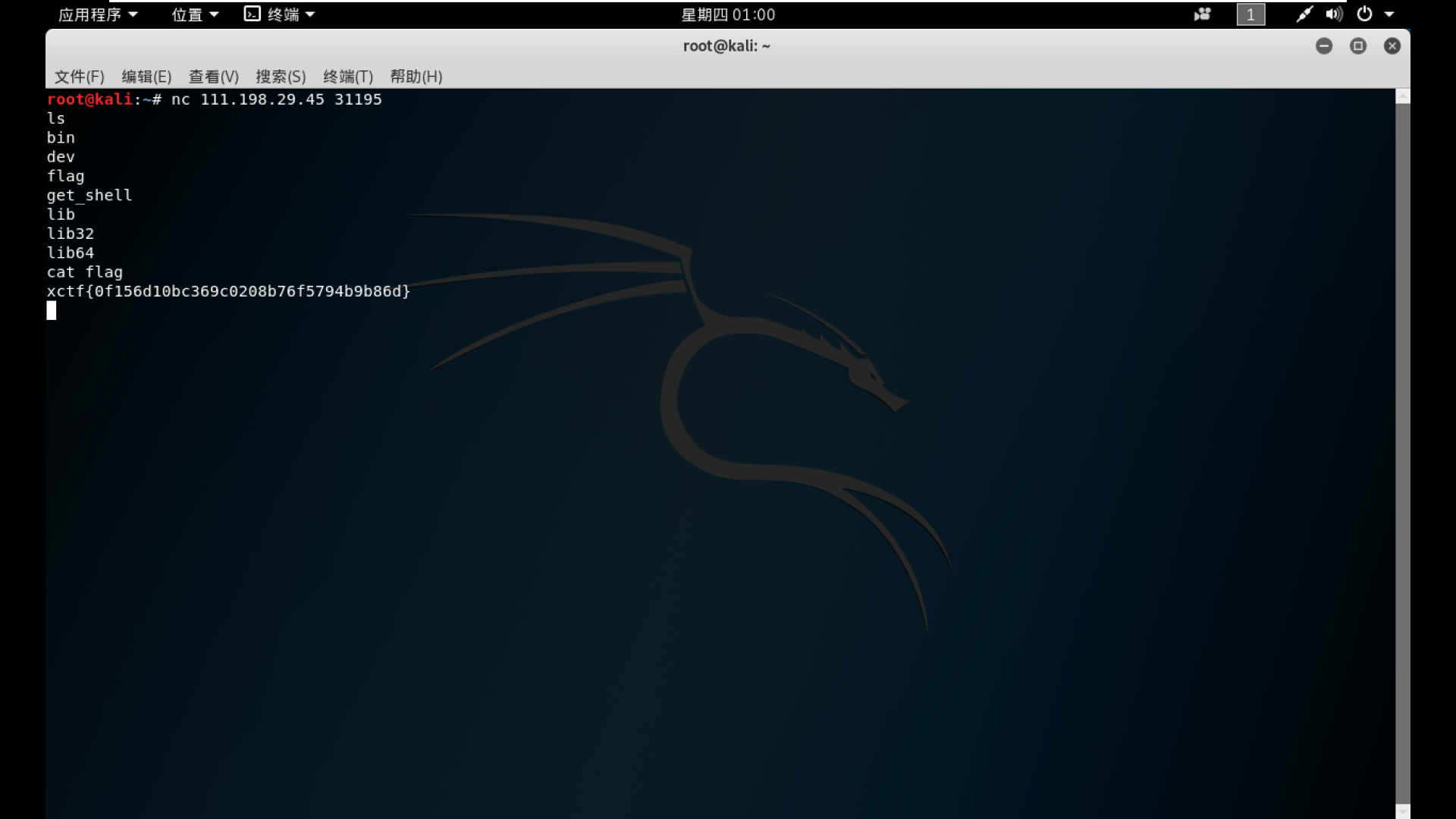The image size is (1456, 819).
Task: Open the 编辑(E) menu
Action: (146, 77)
